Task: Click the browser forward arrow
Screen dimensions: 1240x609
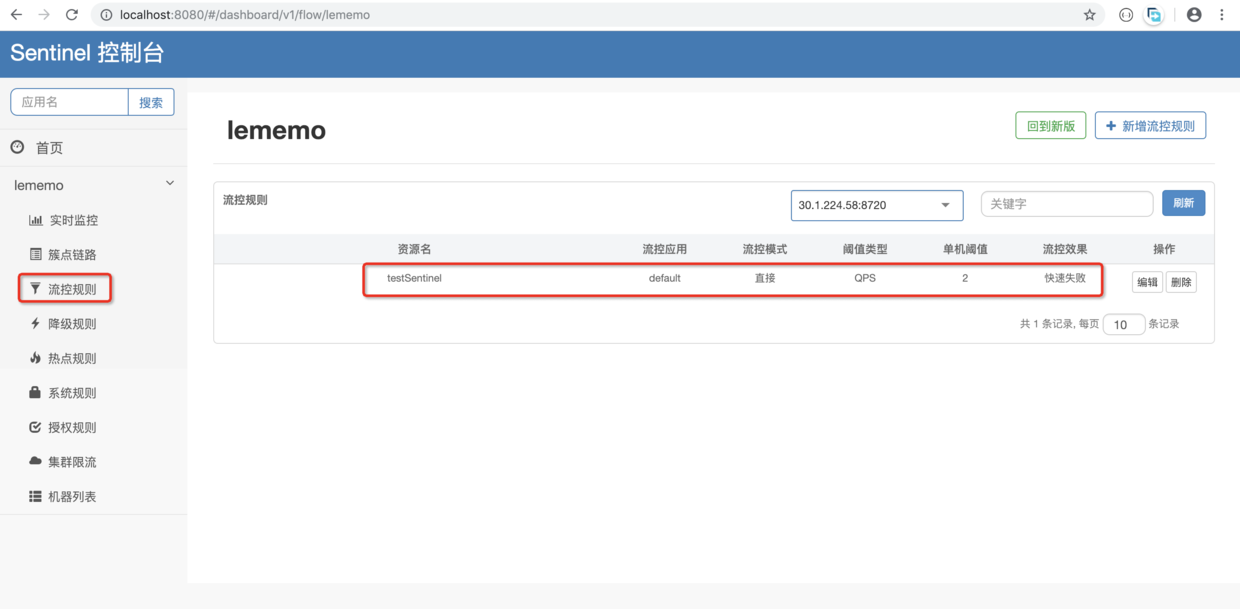Action: coord(44,15)
